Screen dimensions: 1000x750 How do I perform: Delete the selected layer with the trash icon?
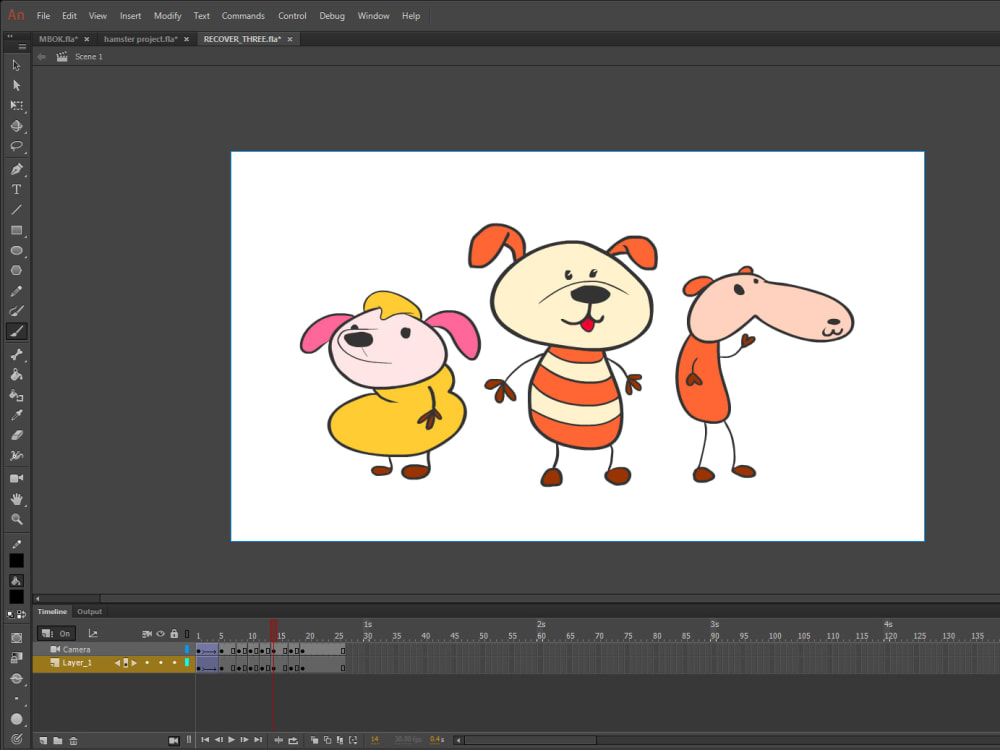pyautogui.click(x=73, y=740)
